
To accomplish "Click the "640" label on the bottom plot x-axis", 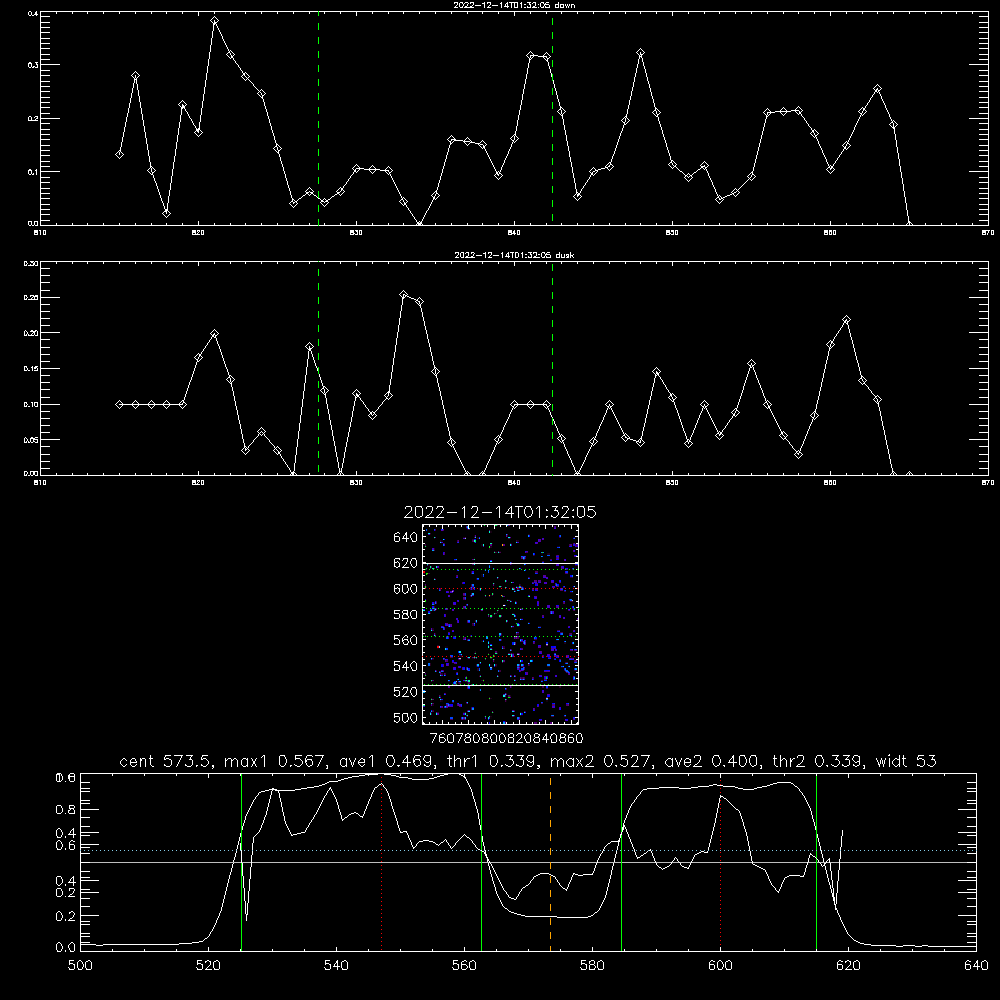I will point(976,966).
